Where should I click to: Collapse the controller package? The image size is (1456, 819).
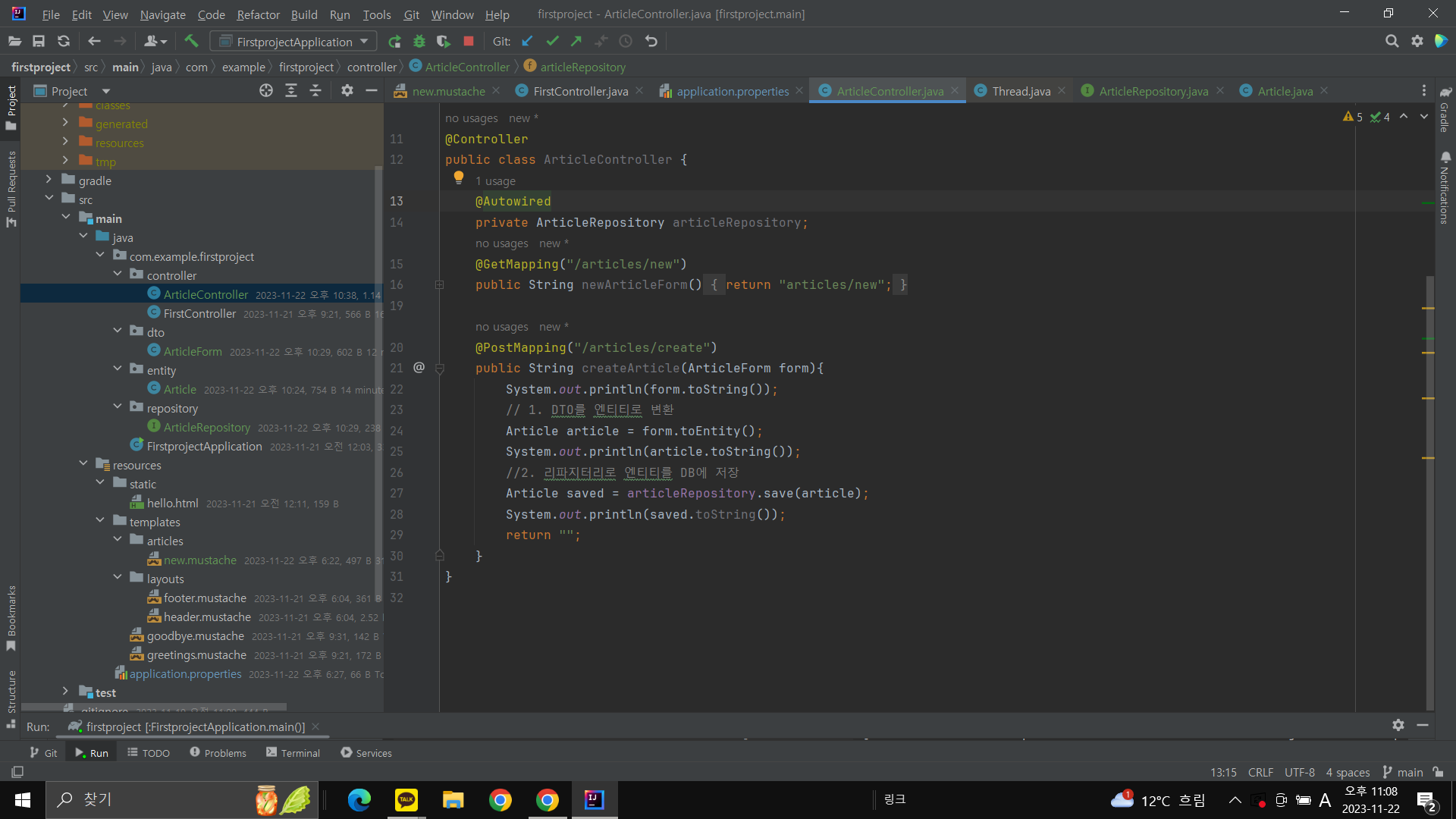(118, 275)
